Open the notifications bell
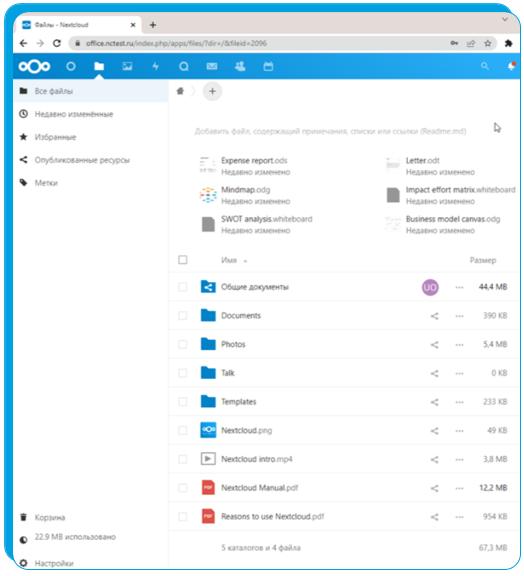 pyautogui.click(x=511, y=66)
